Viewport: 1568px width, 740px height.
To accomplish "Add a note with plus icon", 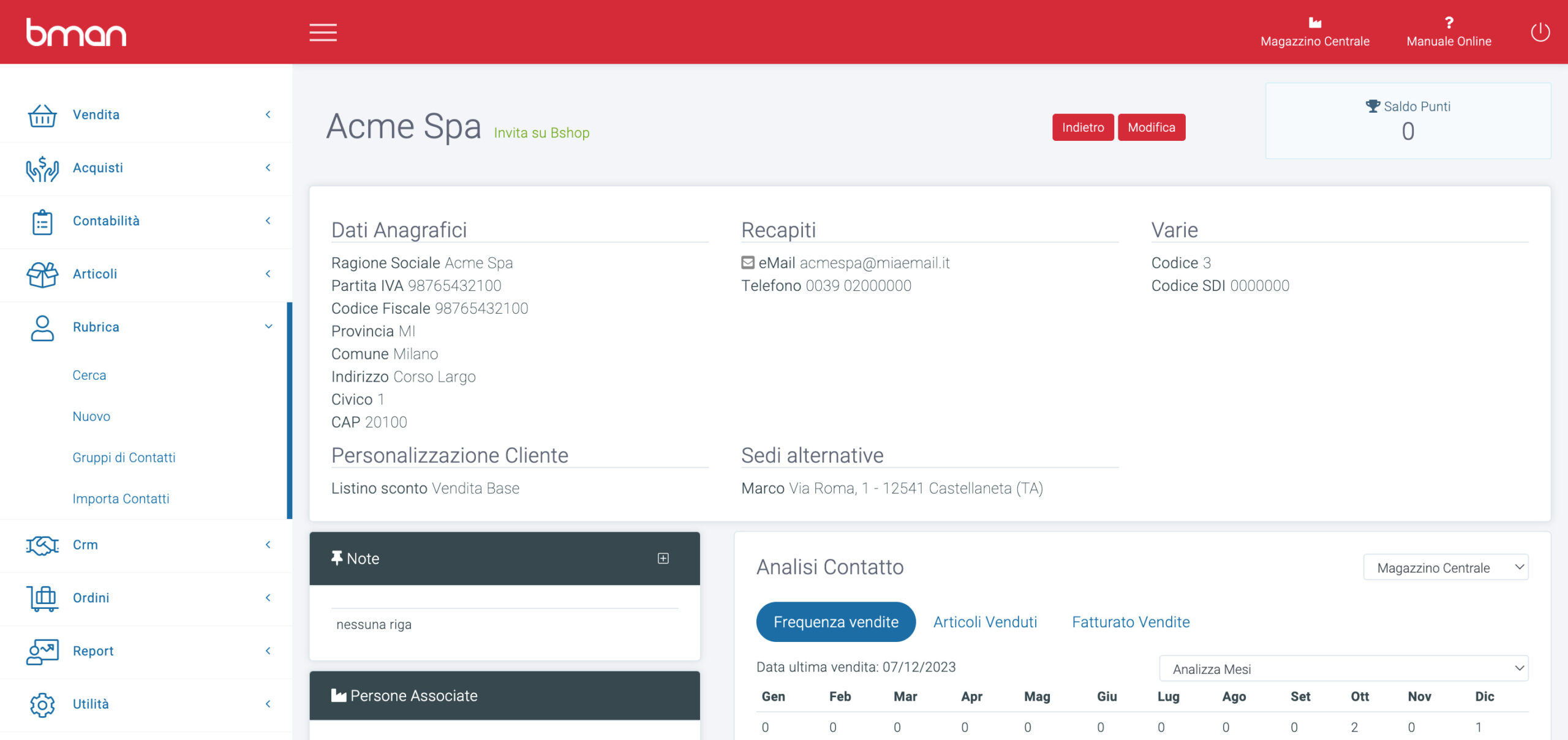I will point(663,558).
